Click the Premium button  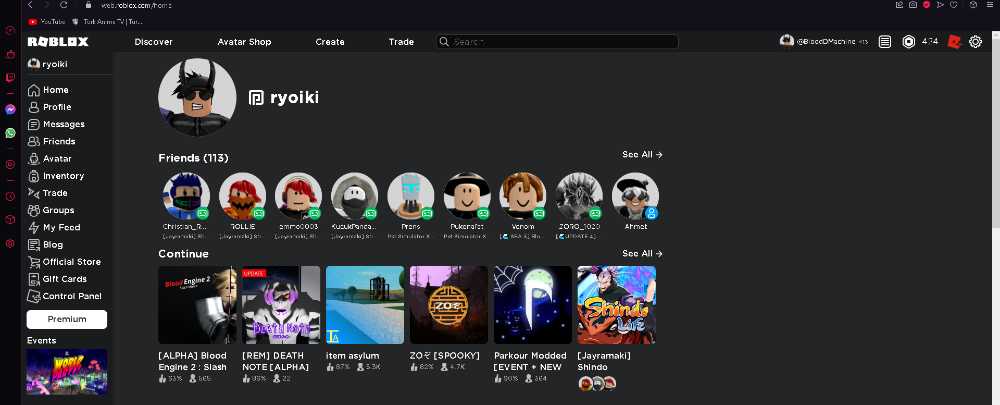click(x=66, y=319)
